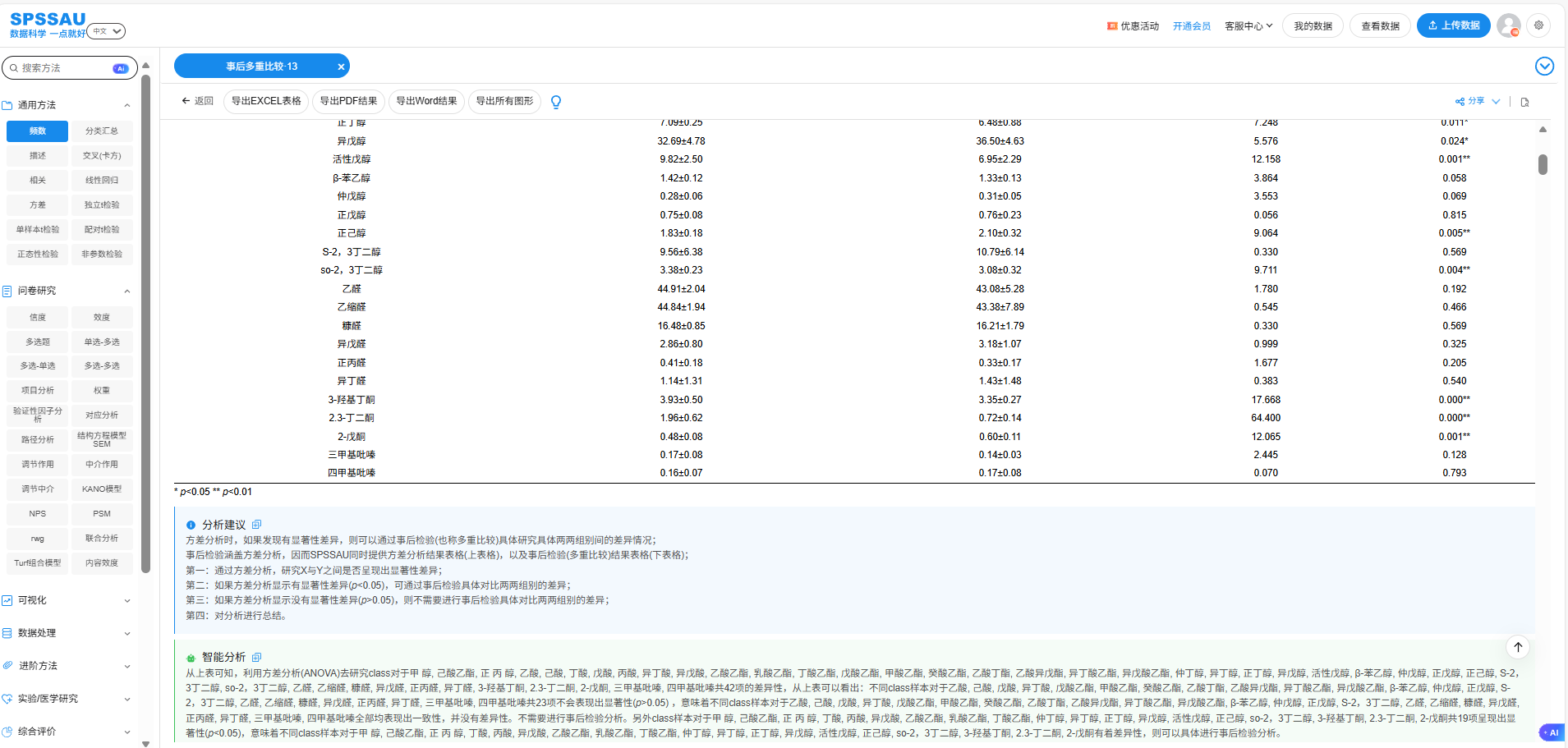Viewport: 1568px width, 748px height.
Task: Copy the 智能分析 text via copy icon
Action: coord(257,657)
